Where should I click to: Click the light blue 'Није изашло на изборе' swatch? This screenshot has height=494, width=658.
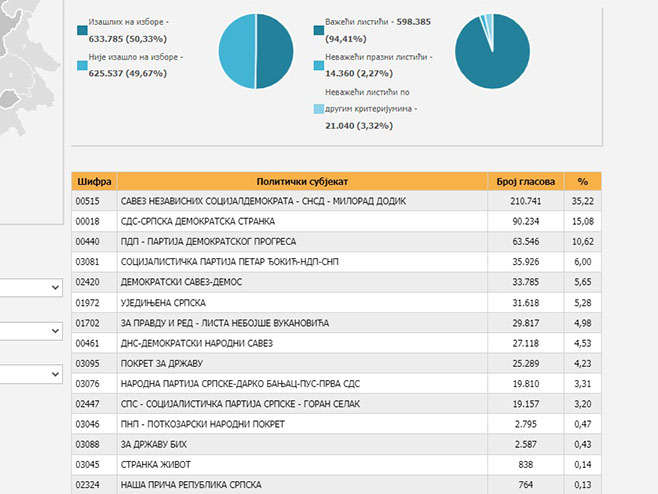tap(82, 65)
